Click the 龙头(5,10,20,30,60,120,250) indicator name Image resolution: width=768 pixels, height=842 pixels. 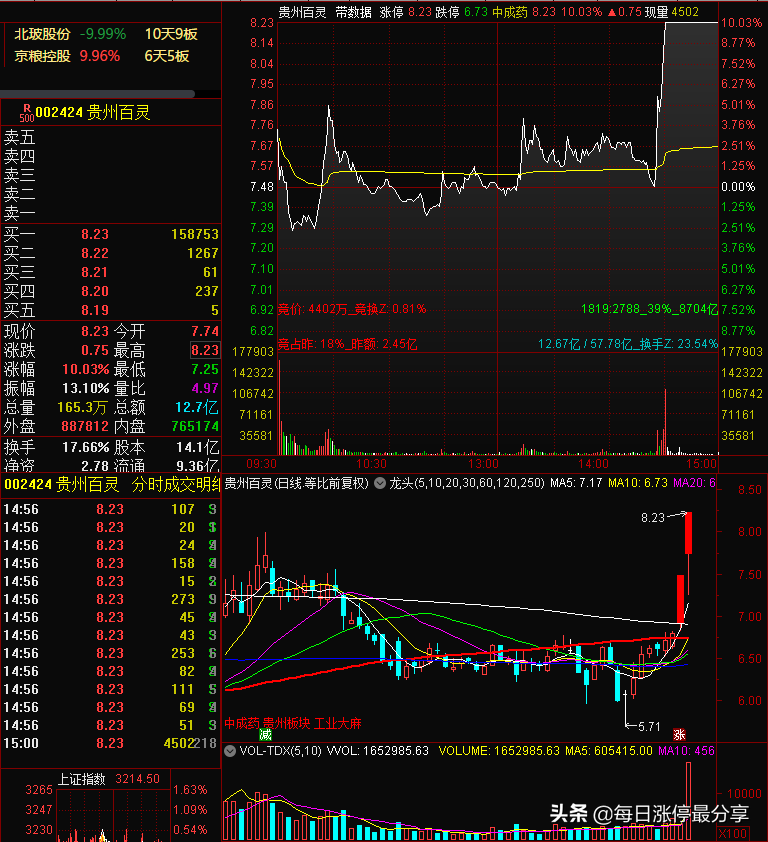point(467,483)
